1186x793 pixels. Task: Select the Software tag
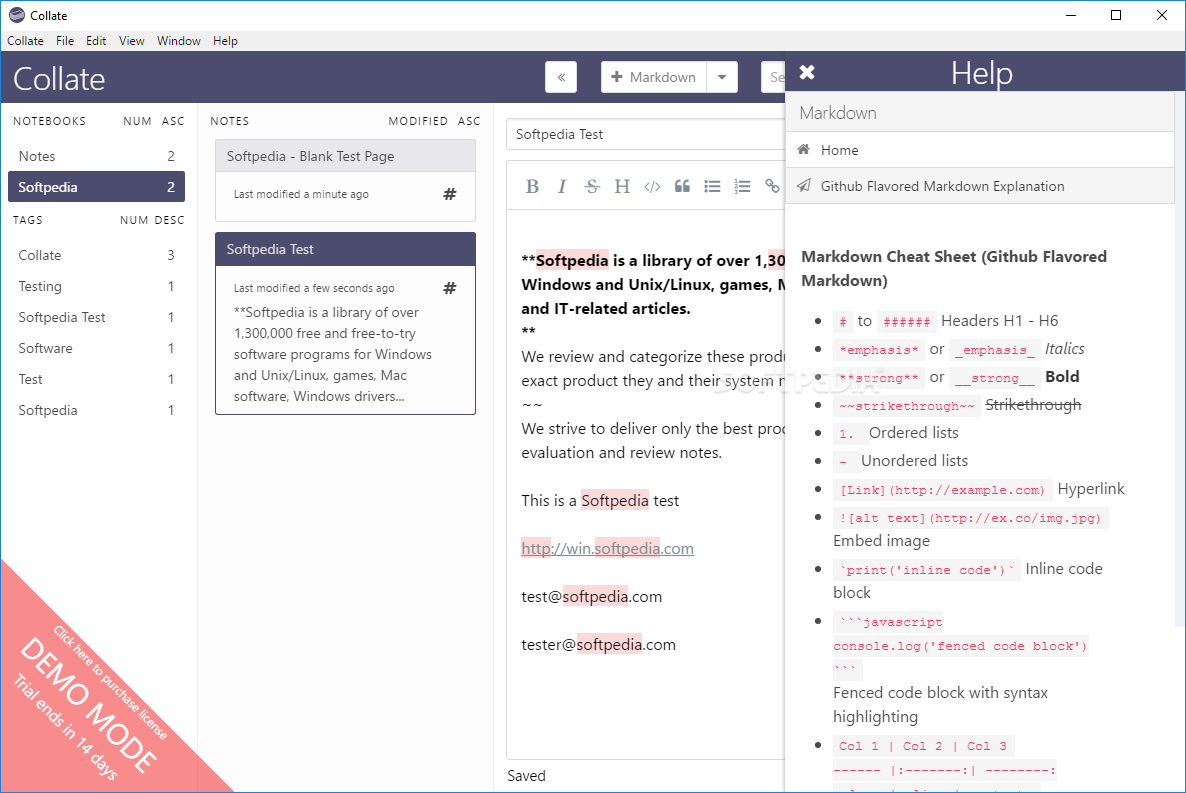tap(96, 348)
